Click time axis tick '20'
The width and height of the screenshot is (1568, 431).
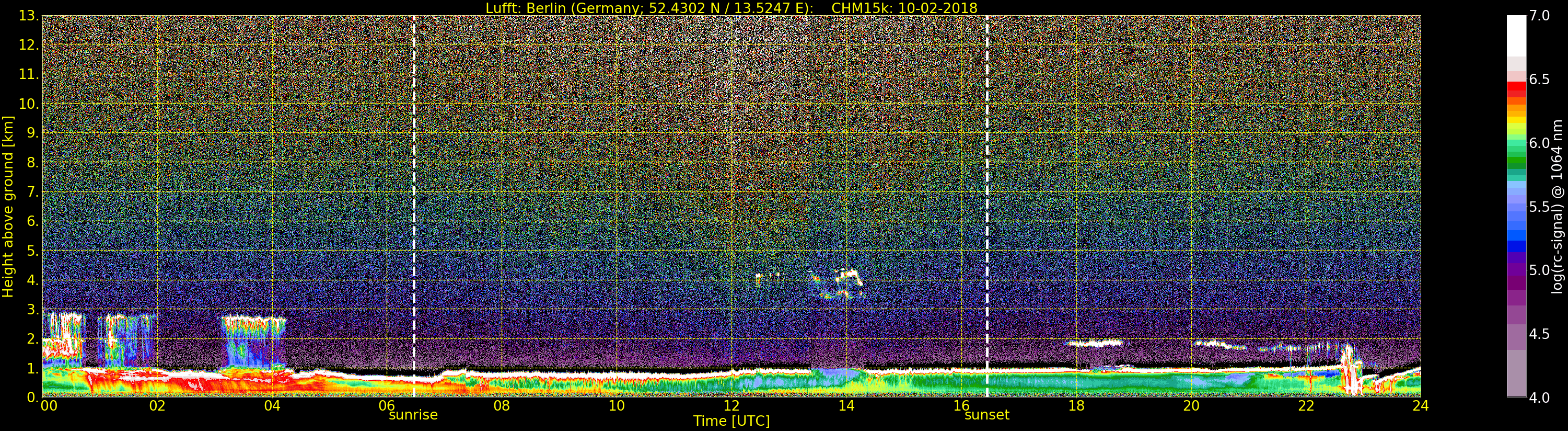click(x=1191, y=405)
